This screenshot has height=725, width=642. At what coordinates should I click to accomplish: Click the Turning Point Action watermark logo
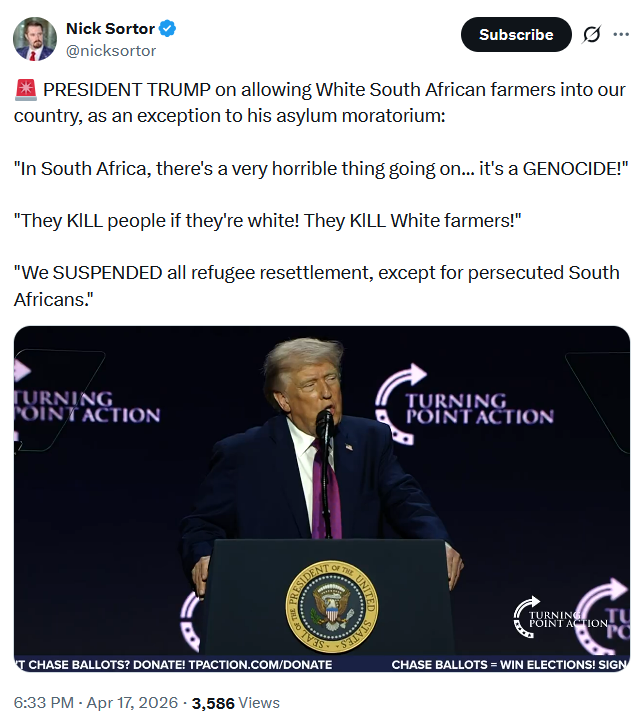560,617
